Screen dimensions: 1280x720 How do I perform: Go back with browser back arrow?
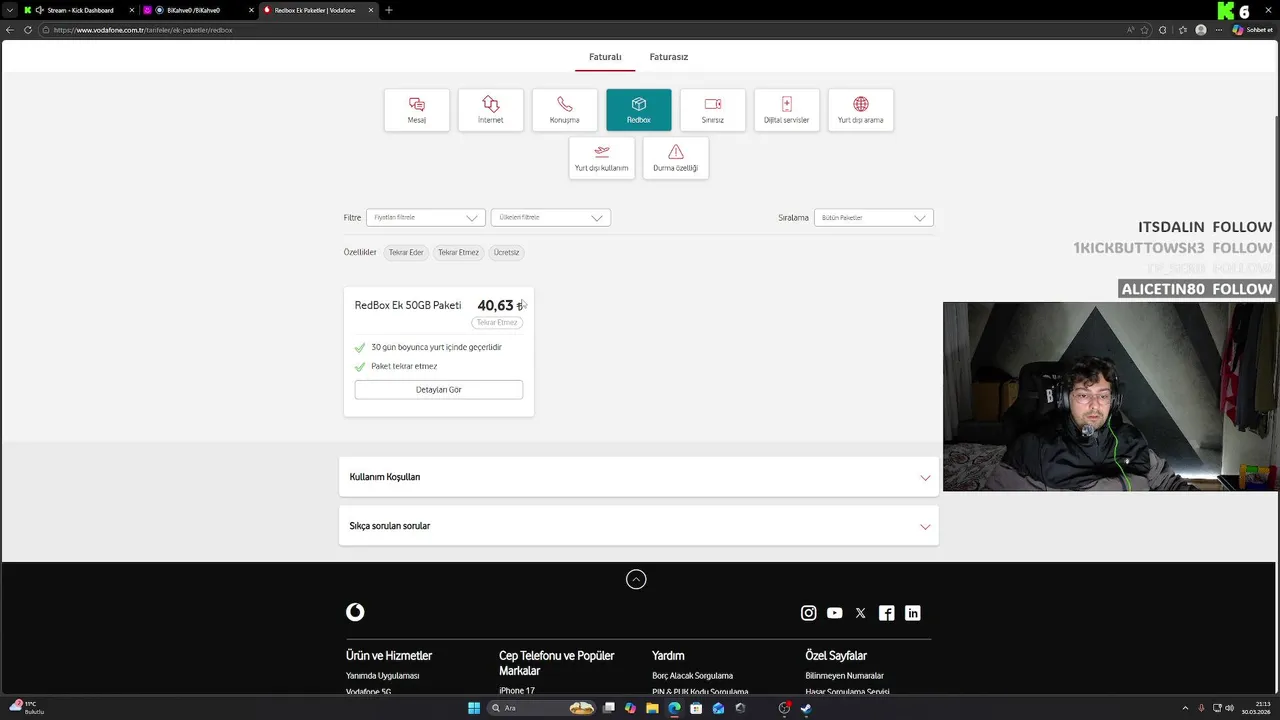[x=11, y=30]
